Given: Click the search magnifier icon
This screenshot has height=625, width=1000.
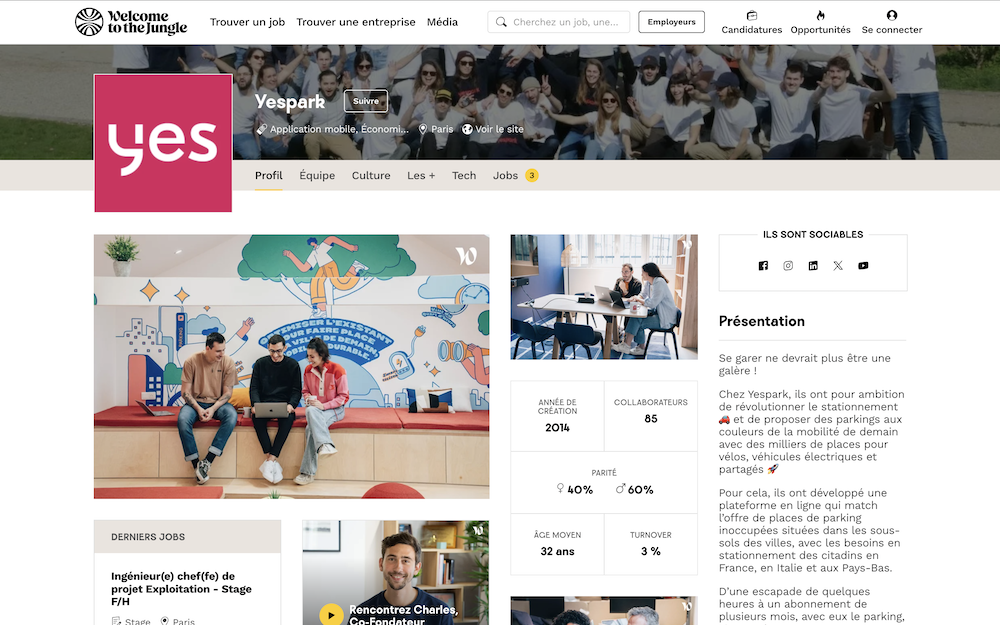Looking at the screenshot, I should click(501, 22).
